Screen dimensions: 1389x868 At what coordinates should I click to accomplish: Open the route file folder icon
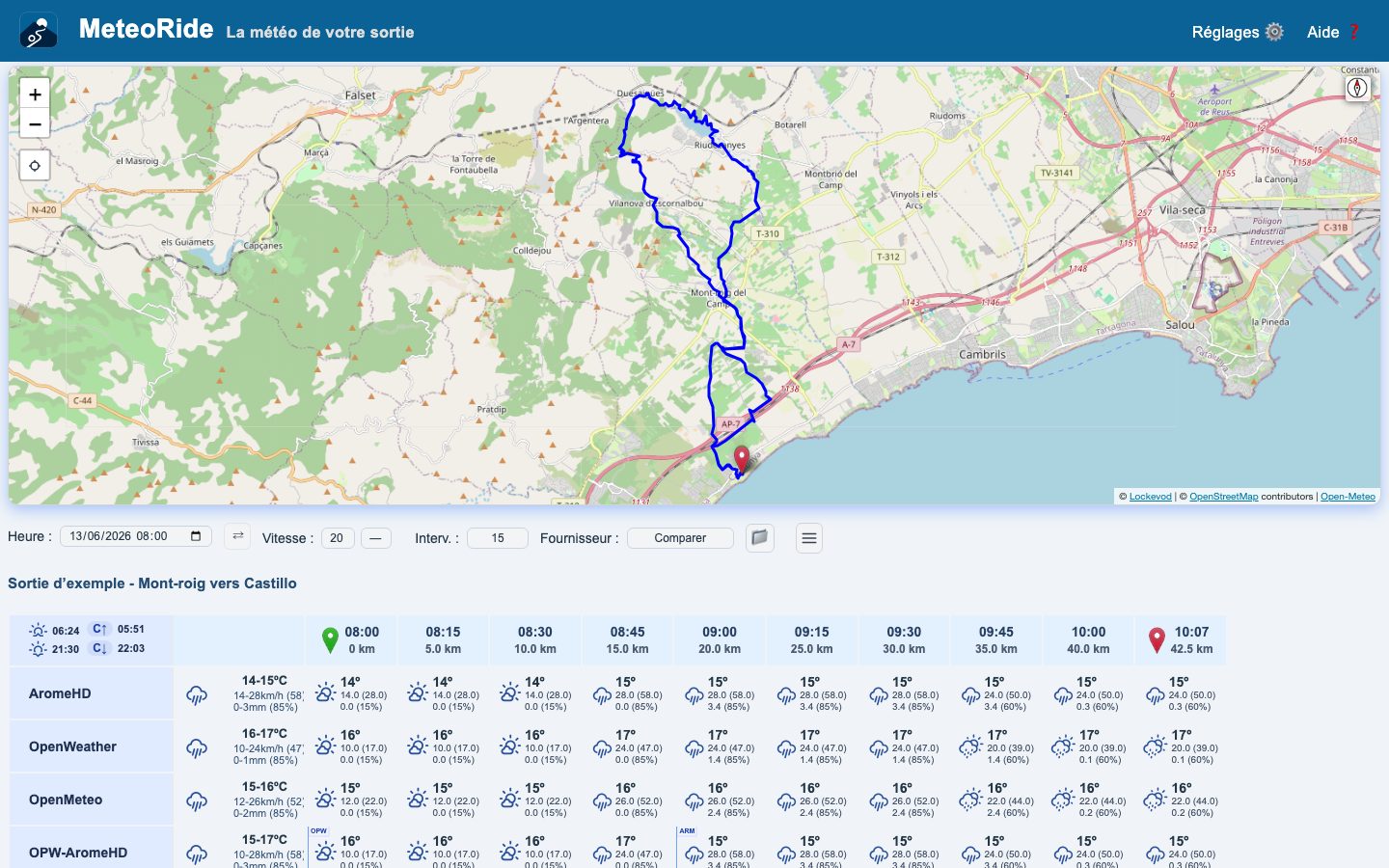760,537
